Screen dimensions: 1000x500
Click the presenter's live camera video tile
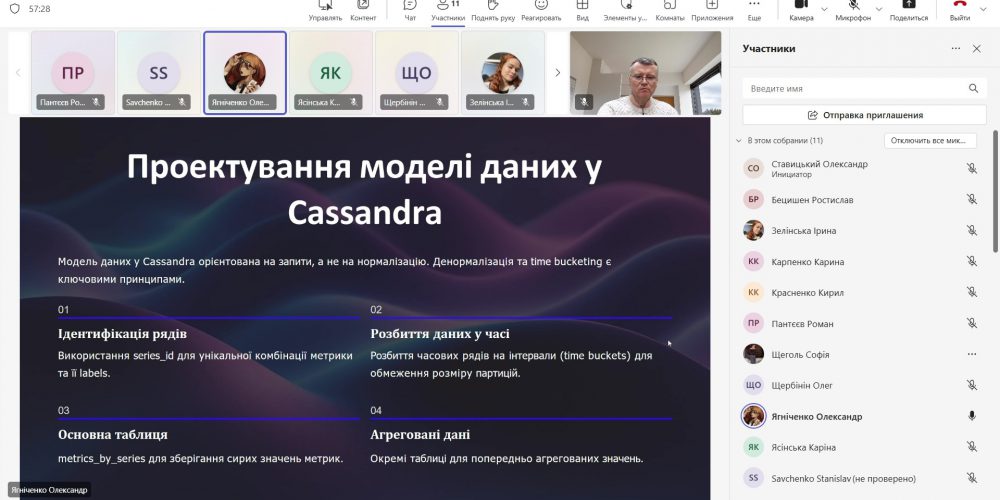pos(645,73)
